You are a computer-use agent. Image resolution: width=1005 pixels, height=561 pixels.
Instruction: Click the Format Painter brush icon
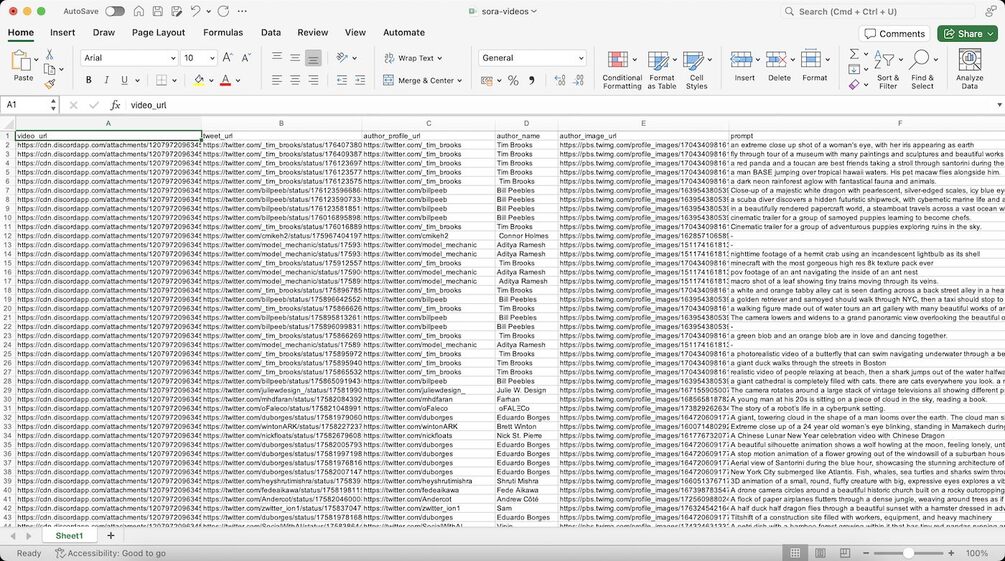(49, 84)
